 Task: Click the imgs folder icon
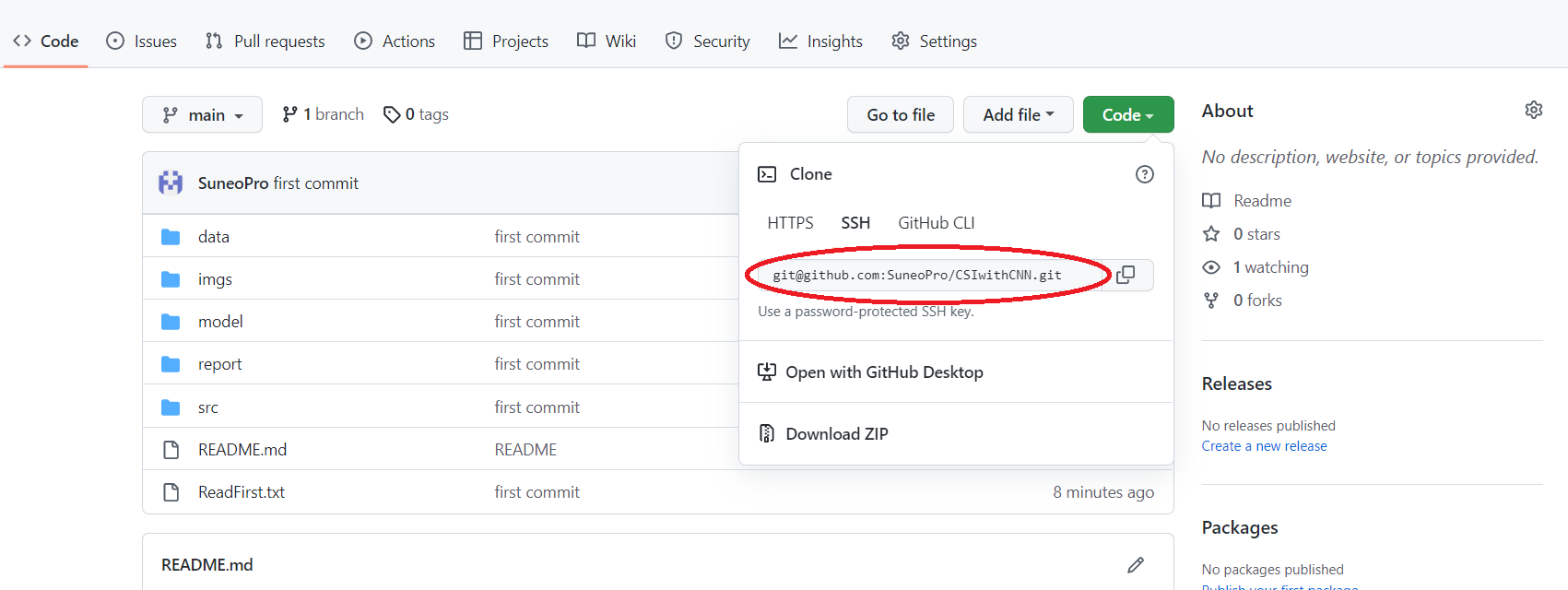[x=171, y=279]
